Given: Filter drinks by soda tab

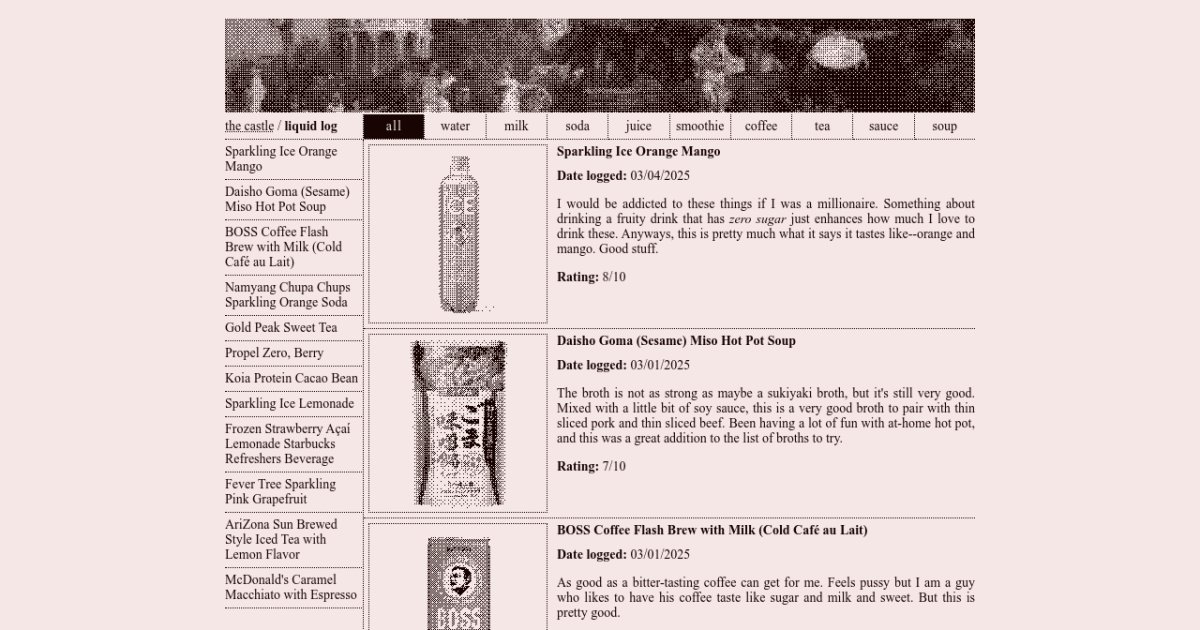Looking at the screenshot, I should pyautogui.click(x=577, y=126).
